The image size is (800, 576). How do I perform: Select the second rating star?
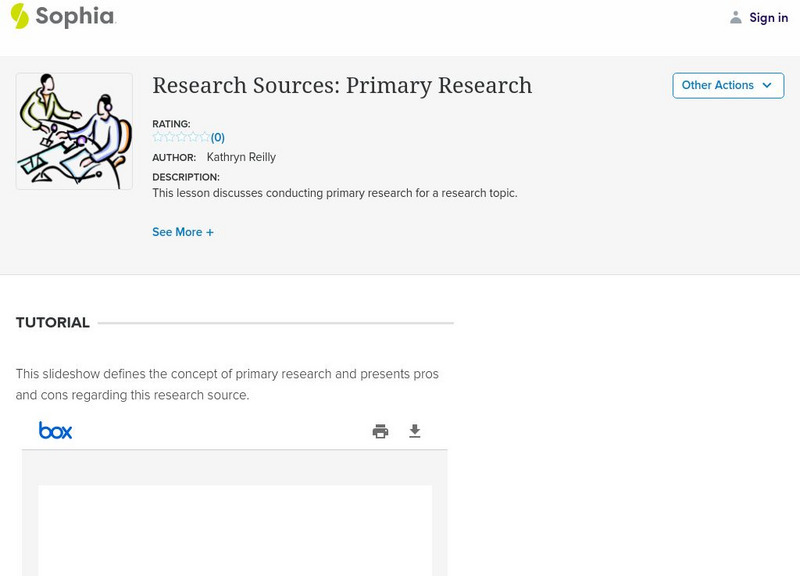169,137
